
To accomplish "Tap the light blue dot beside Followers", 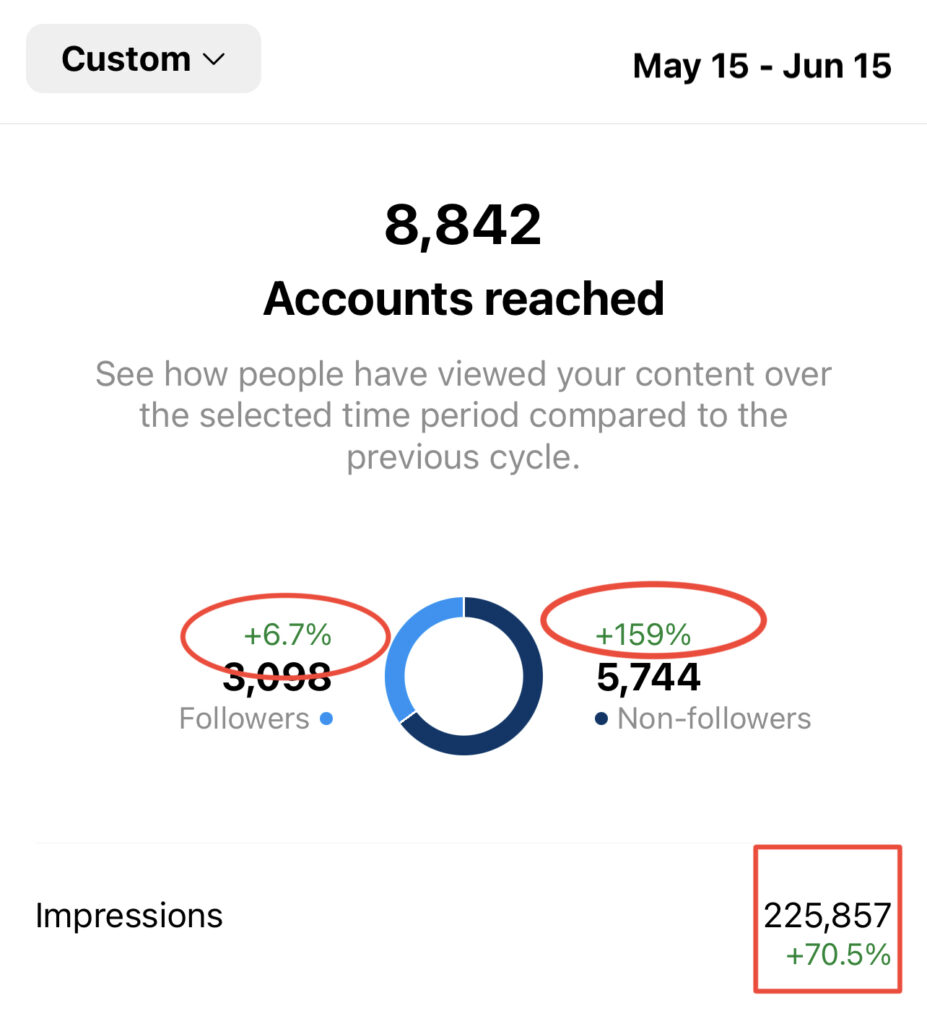I will [x=327, y=719].
